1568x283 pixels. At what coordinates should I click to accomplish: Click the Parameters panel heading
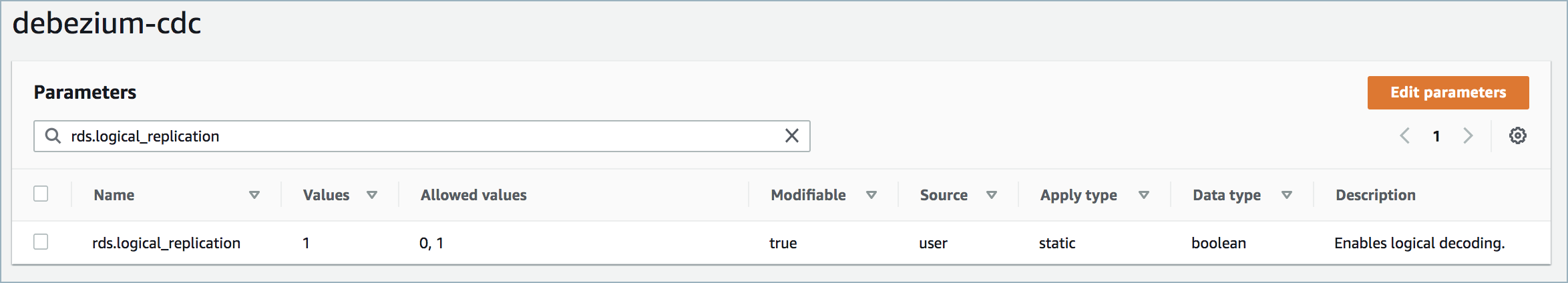click(x=85, y=92)
